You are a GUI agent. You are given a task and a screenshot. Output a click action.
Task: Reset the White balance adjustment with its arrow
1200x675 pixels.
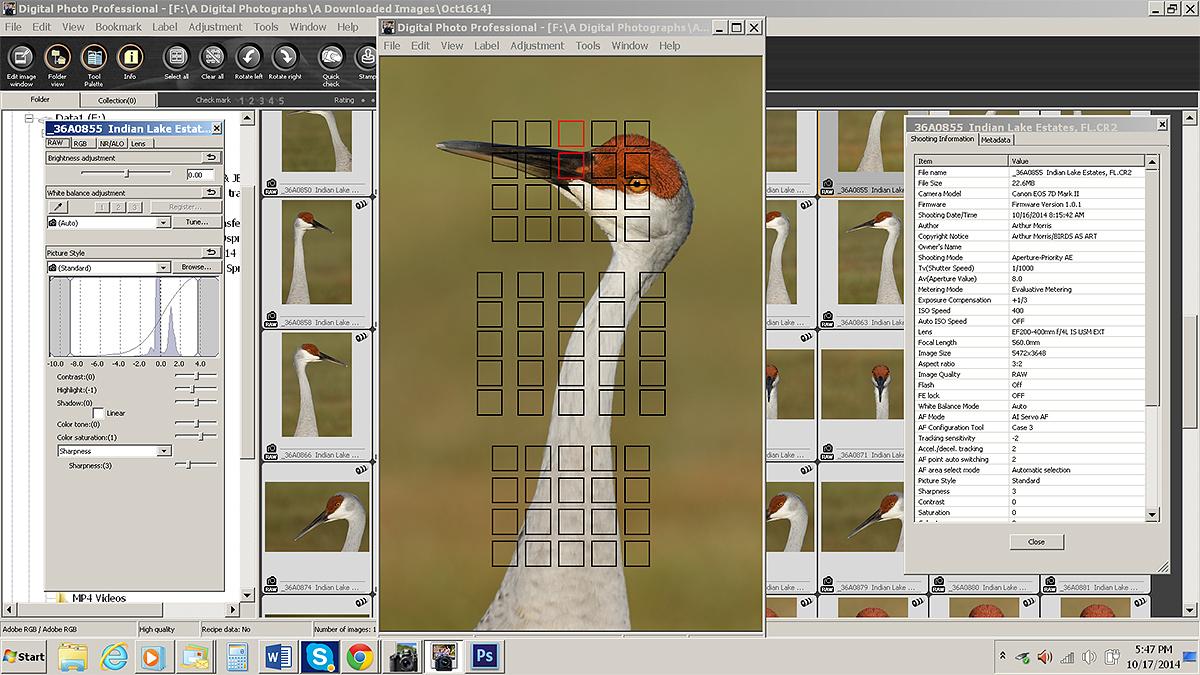[x=211, y=192]
